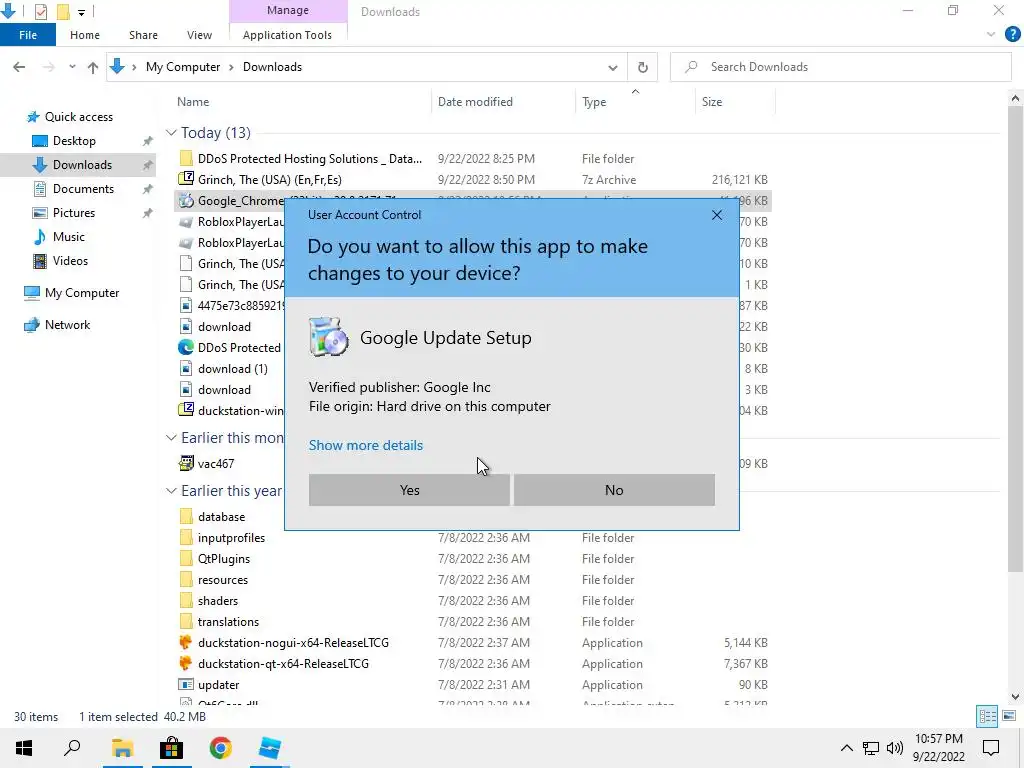Go up one folder level
Image resolution: width=1024 pixels, height=768 pixels.
point(93,67)
